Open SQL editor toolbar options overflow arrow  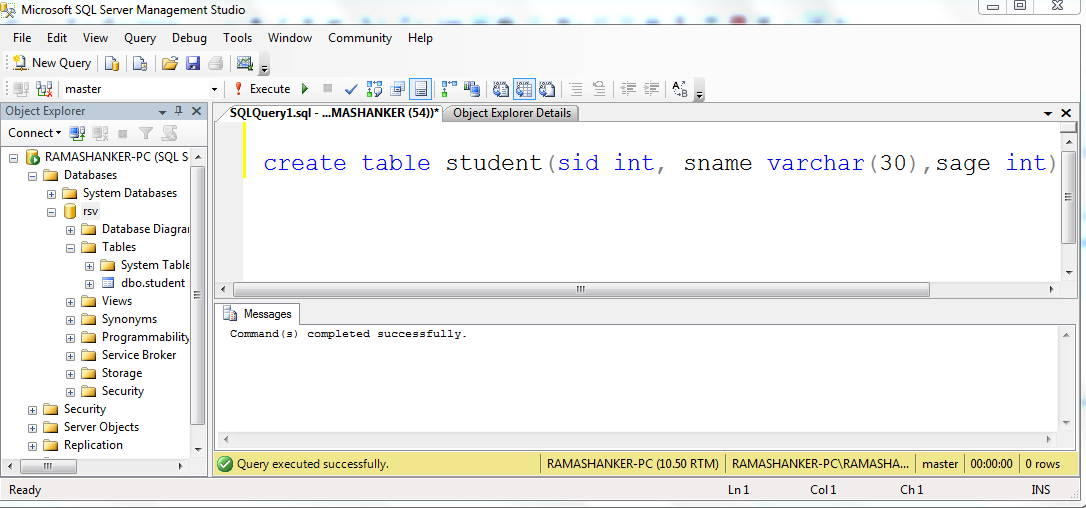tap(699, 90)
